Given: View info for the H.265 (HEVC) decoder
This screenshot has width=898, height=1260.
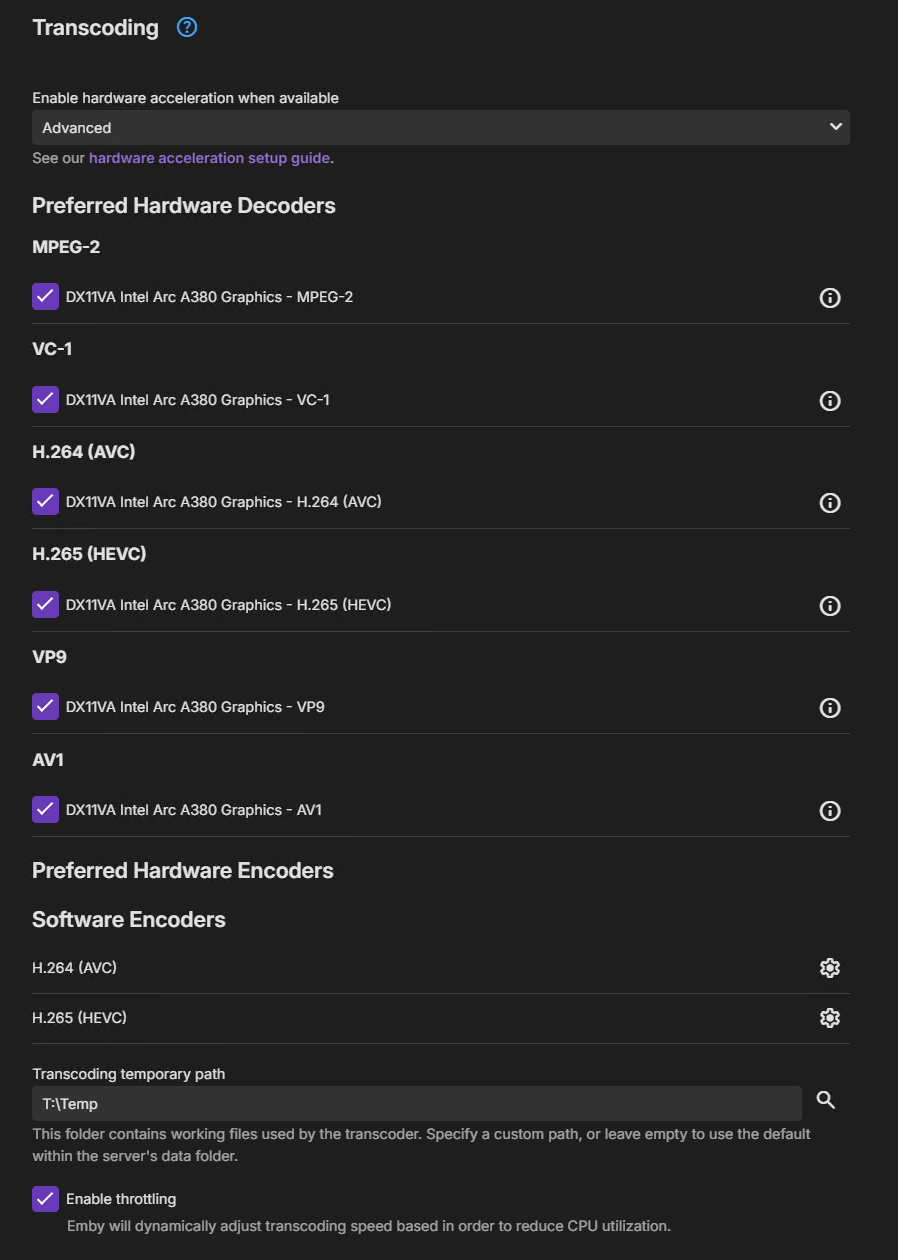Looking at the screenshot, I should point(830,606).
